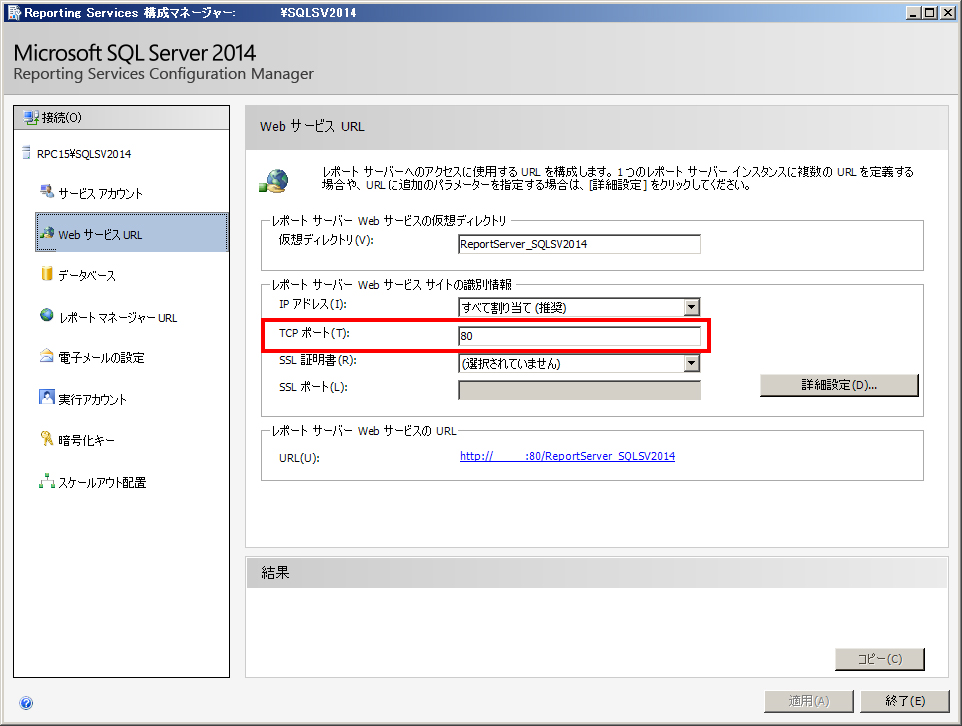Click the サービス アカウント icon
This screenshot has height=726, width=962.
pyautogui.click(x=47, y=191)
